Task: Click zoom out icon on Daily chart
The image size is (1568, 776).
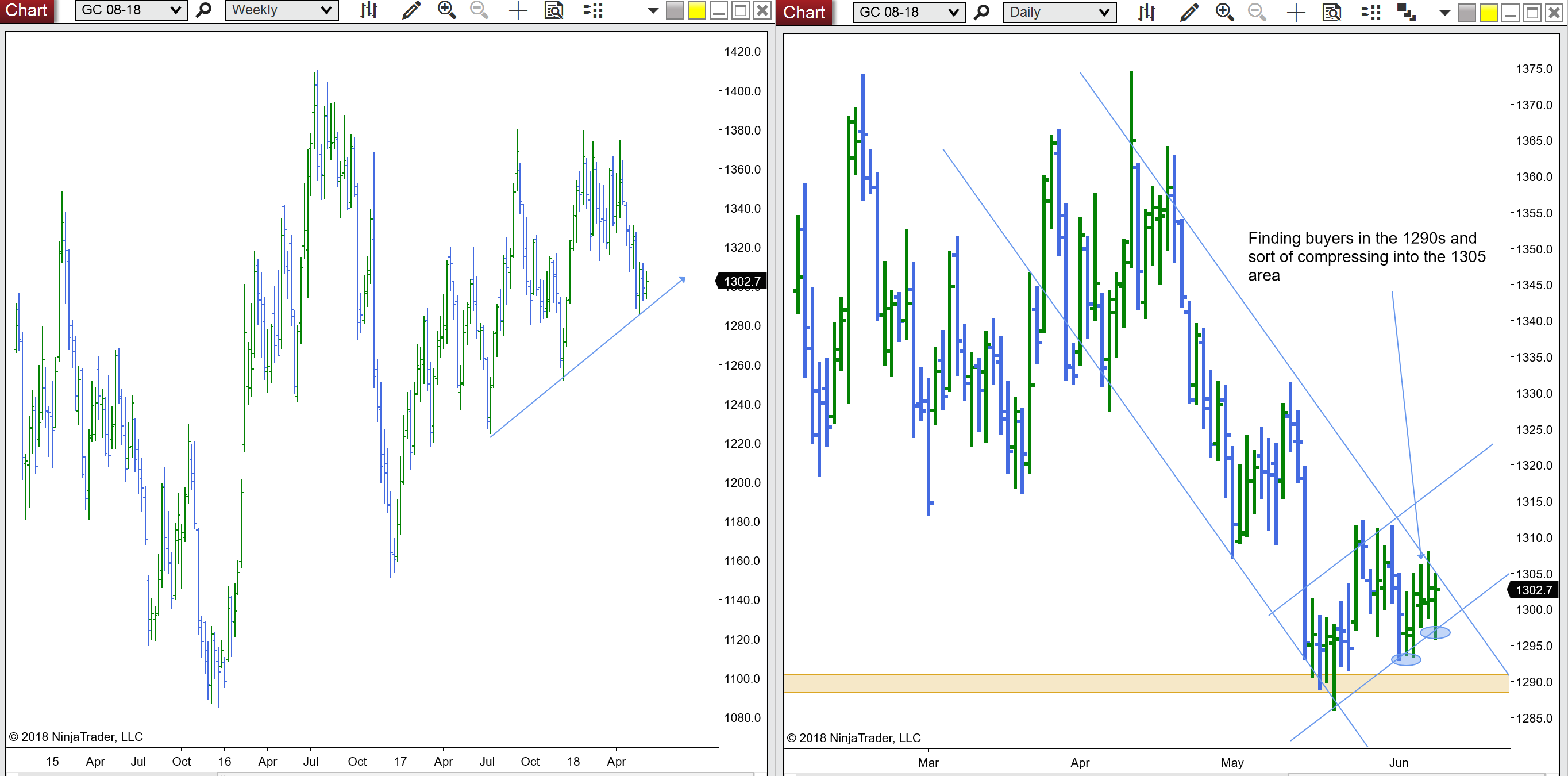Action: coord(1257,12)
